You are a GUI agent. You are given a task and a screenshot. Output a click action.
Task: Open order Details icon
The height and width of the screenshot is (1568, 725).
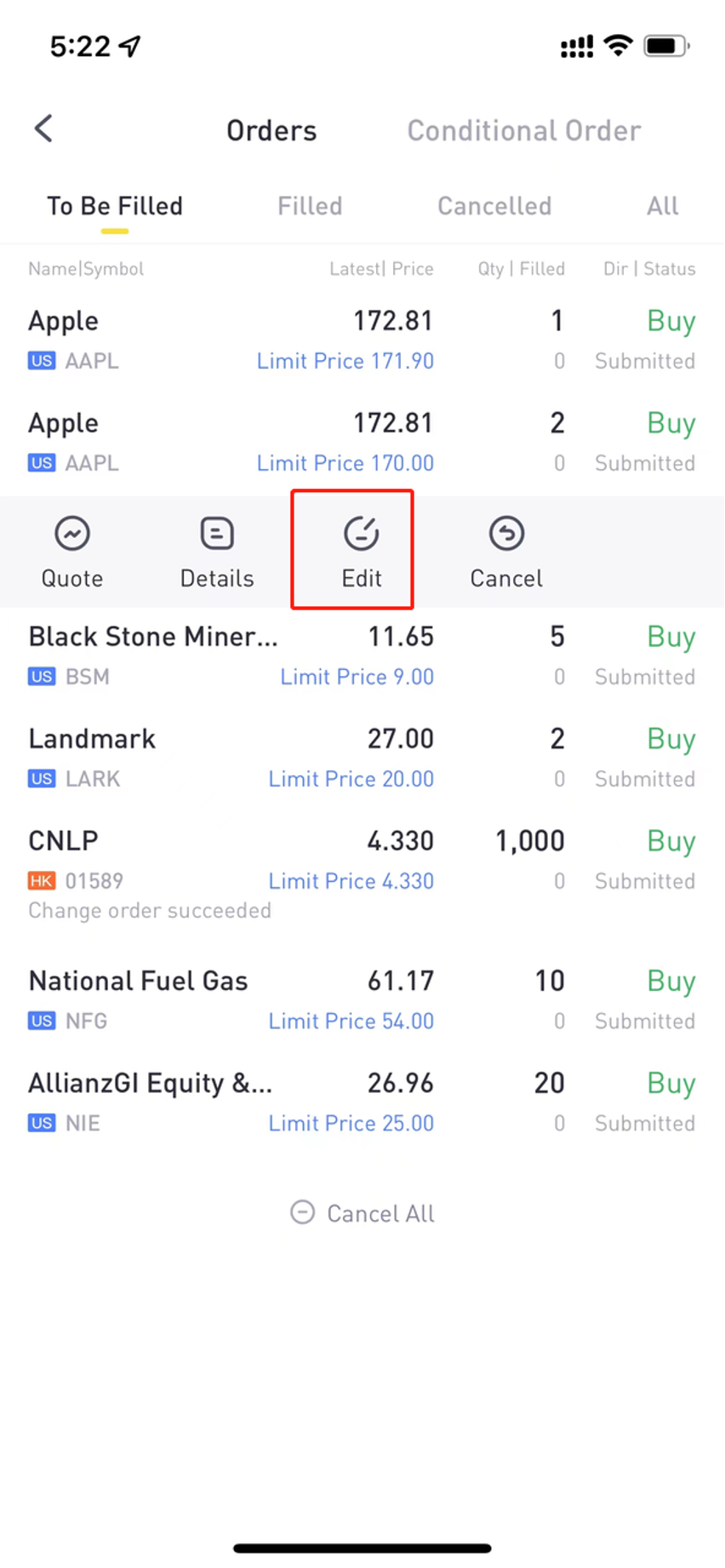click(x=217, y=535)
